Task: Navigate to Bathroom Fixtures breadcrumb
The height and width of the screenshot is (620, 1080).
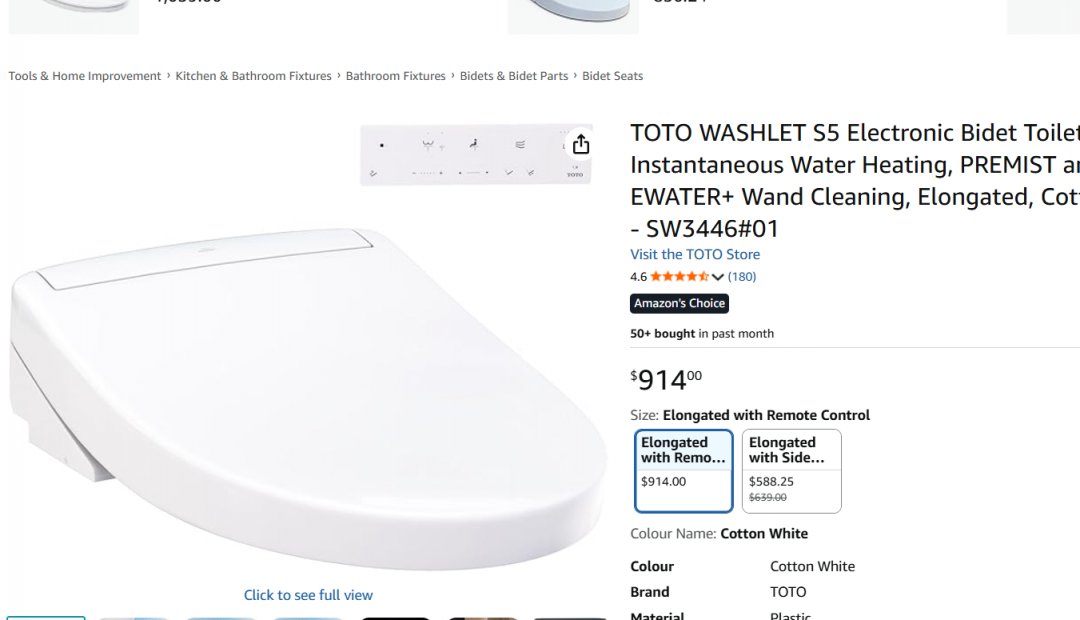Action: click(x=395, y=76)
